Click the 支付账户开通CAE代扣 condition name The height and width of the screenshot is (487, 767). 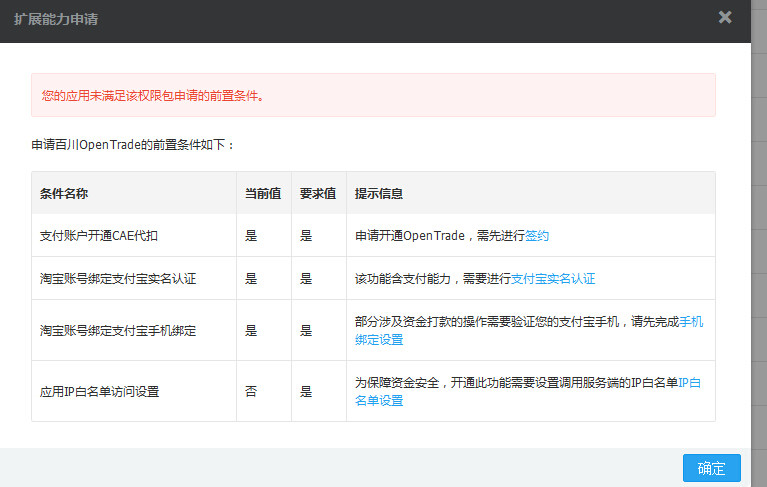coord(98,236)
